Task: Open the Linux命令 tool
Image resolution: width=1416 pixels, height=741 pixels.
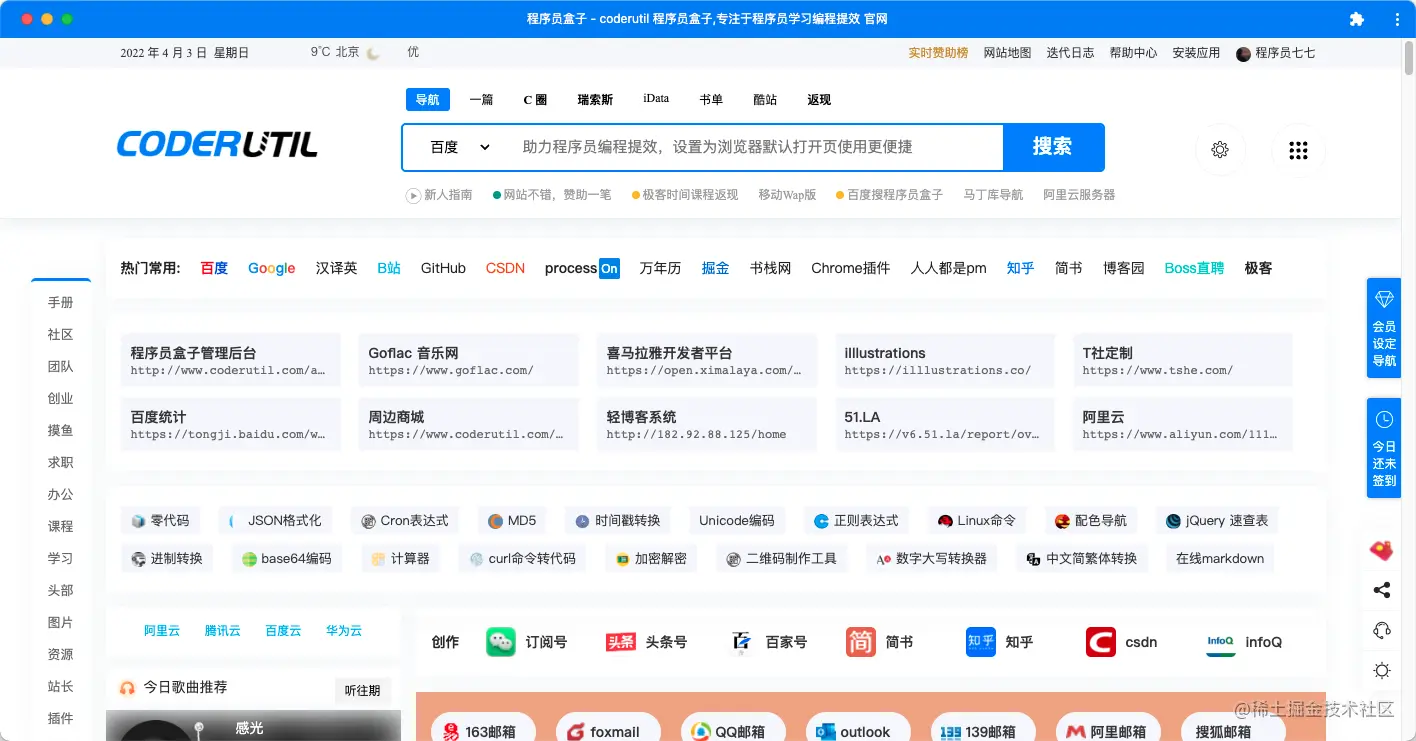Action: click(976, 521)
